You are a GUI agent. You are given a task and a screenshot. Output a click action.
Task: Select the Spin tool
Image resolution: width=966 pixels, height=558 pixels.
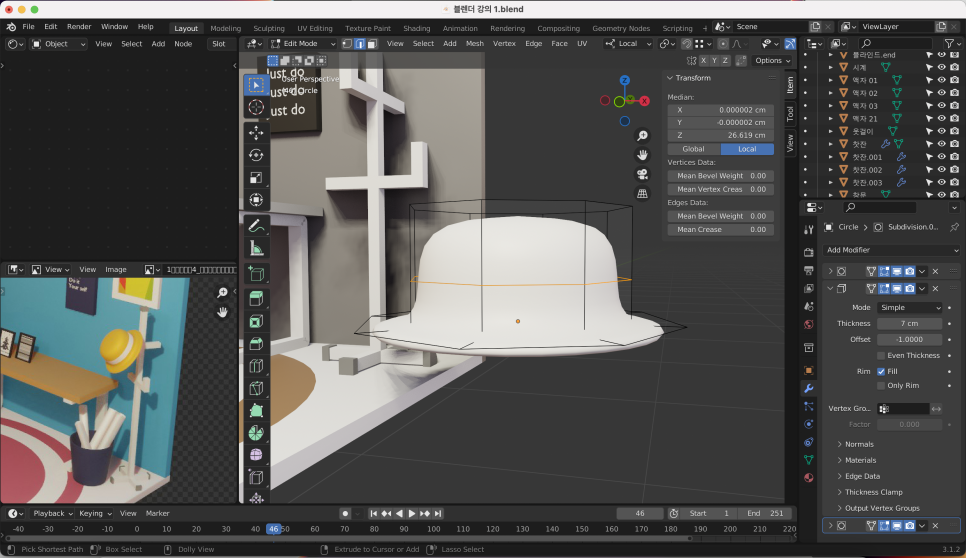pyautogui.click(x=256, y=433)
